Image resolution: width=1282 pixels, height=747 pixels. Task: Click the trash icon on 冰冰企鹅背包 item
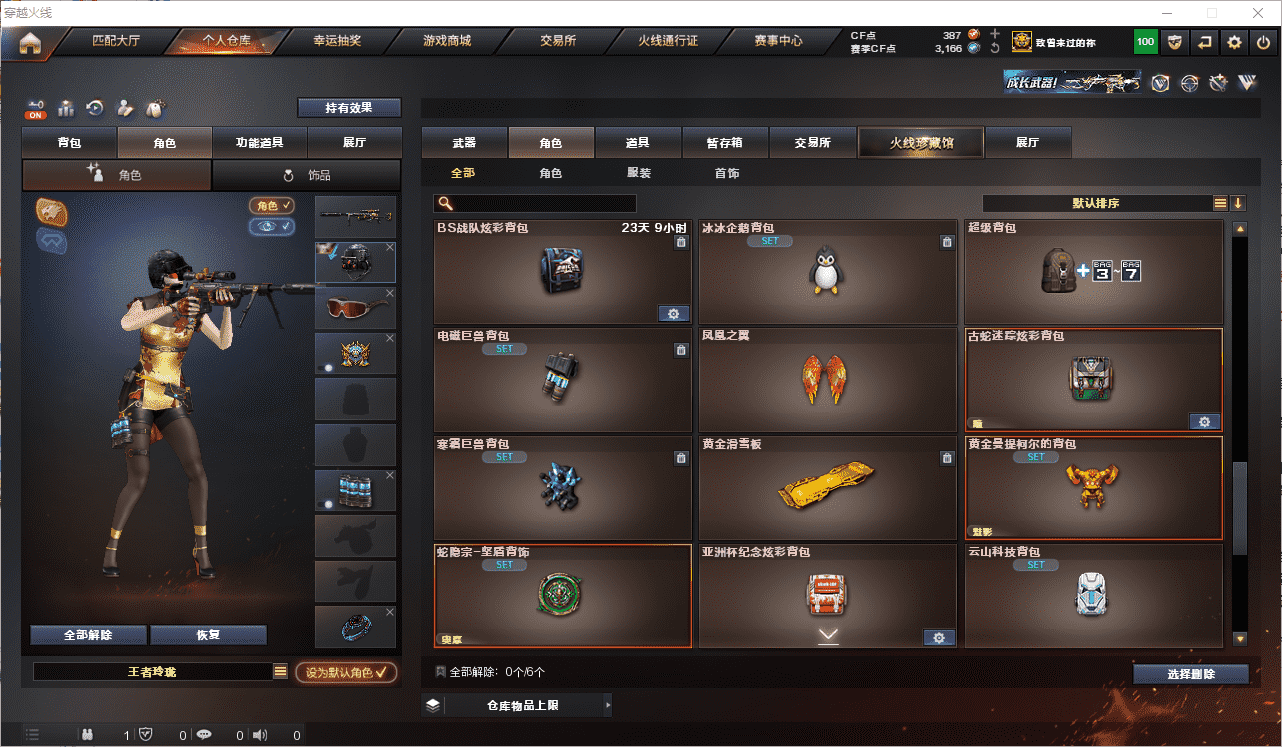[x=946, y=242]
